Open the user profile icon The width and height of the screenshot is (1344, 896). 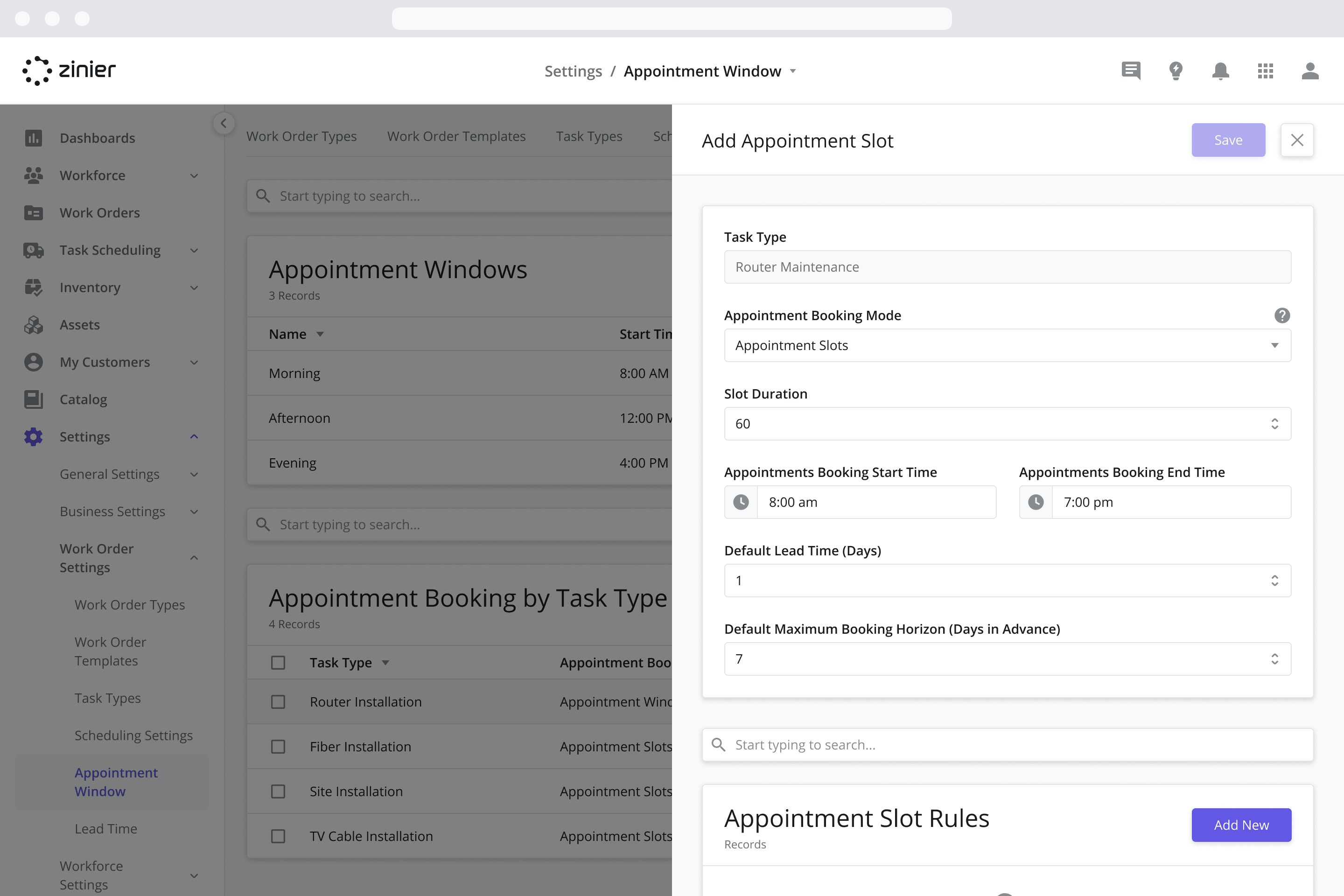[1310, 71]
